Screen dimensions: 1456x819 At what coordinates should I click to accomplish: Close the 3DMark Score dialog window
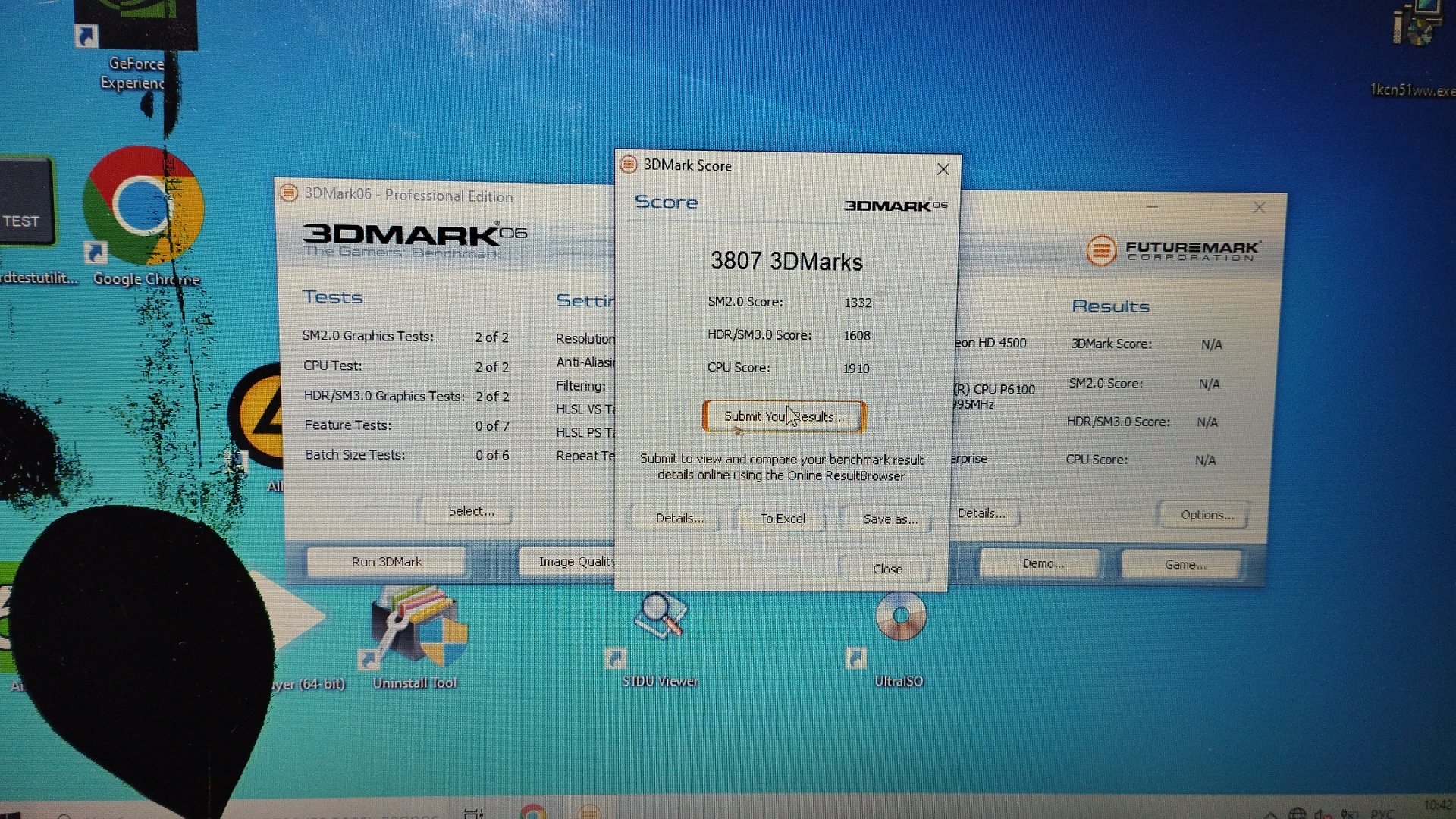(943, 169)
